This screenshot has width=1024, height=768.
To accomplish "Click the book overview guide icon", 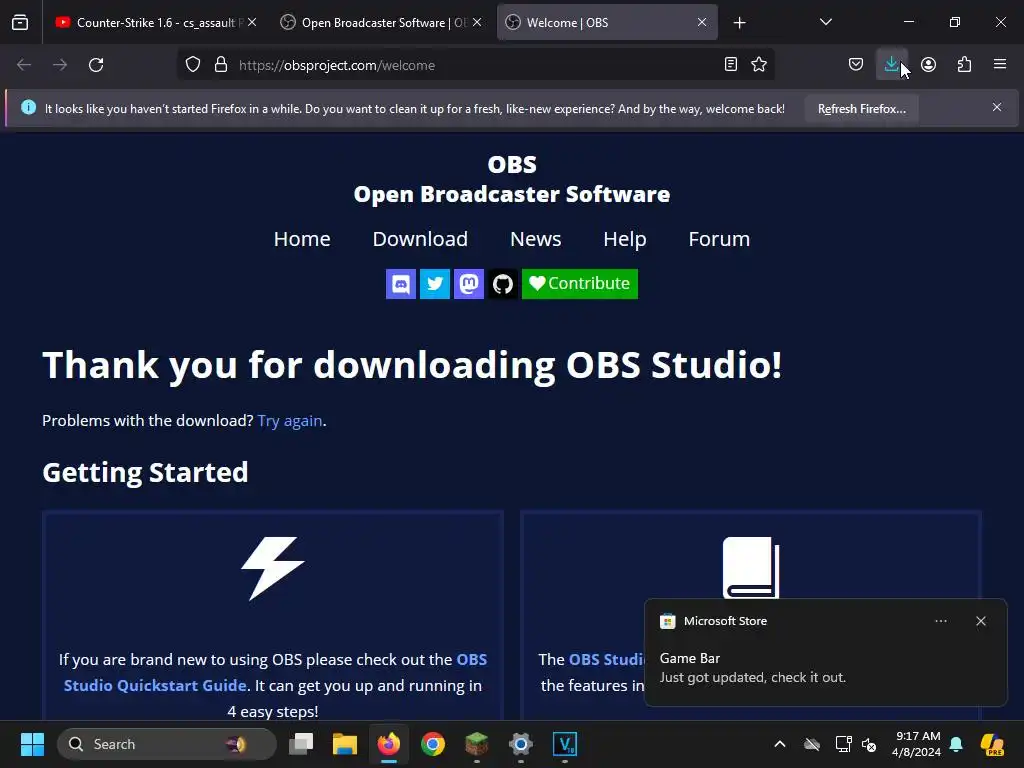I will click(x=751, y=568).
